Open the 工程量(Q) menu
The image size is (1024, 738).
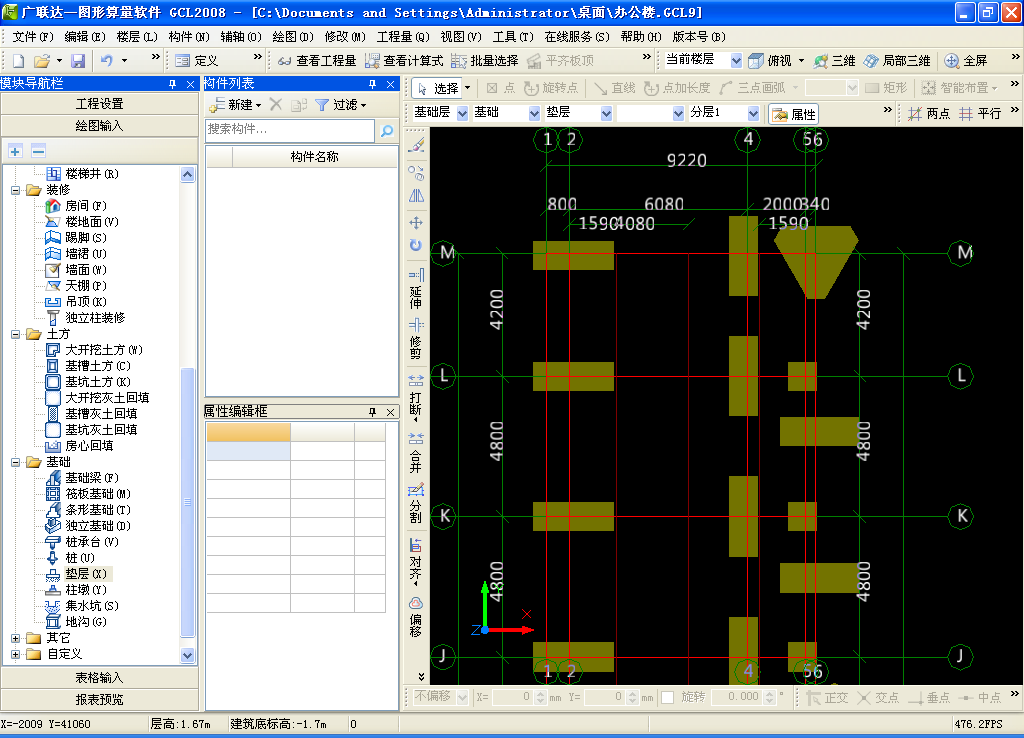coord(403,37)
